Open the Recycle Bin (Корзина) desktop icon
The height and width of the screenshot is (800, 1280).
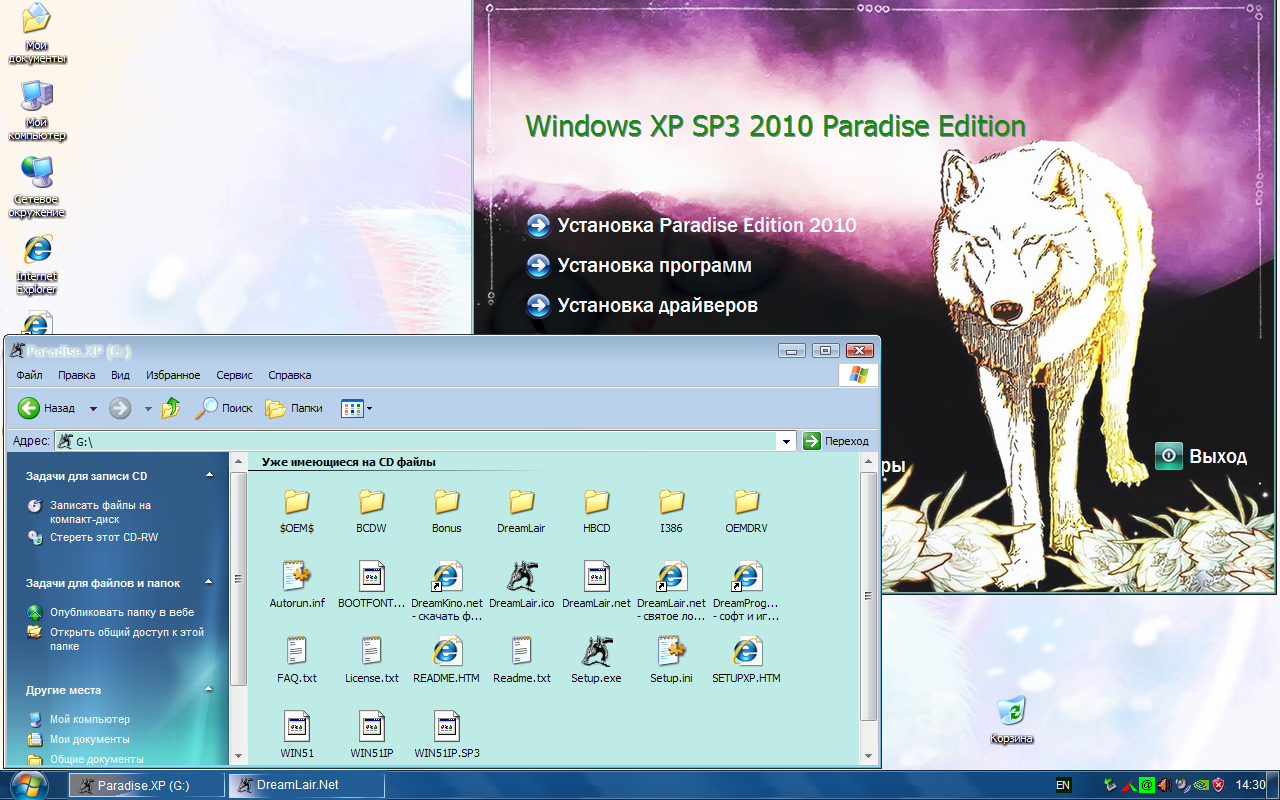point(1011,712)
